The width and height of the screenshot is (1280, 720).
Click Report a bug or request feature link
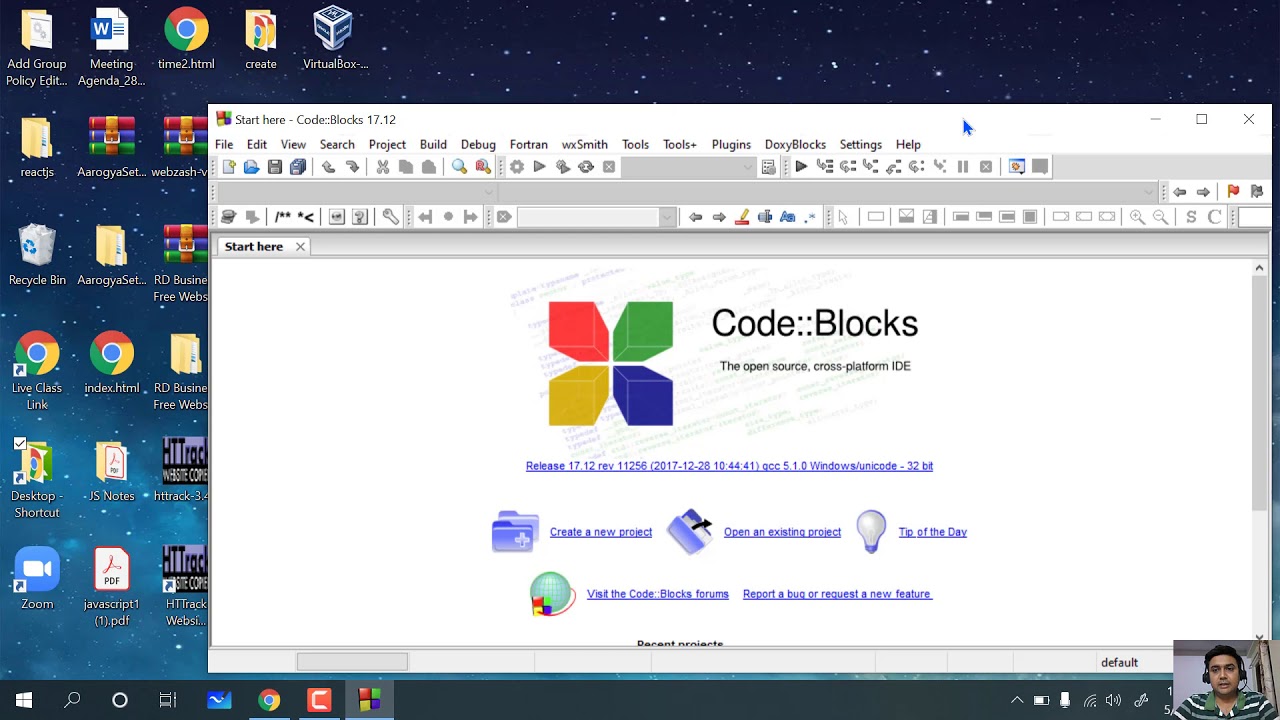click(x=837, y=594)
